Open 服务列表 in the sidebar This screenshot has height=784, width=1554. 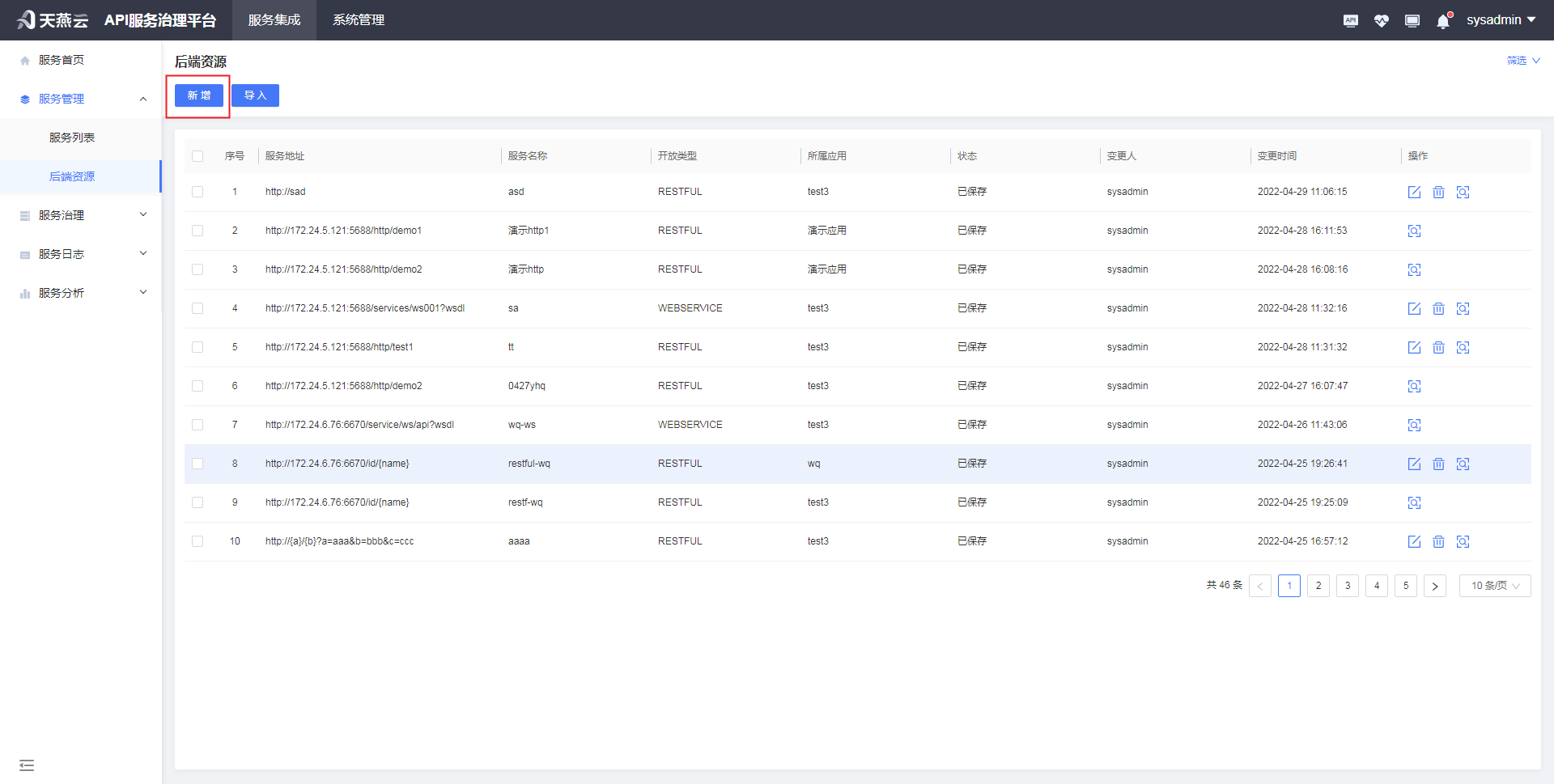pyautogui.click(x=72, y=138)
